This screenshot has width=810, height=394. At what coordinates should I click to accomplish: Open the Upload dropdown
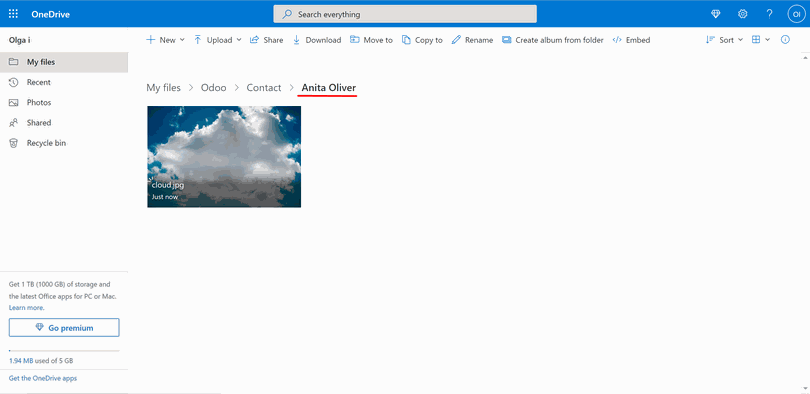pos(217,40)
